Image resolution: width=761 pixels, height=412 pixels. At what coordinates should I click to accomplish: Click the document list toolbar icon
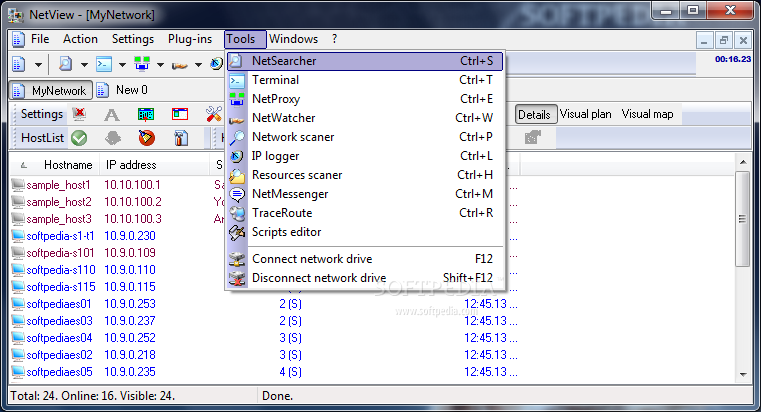pos(18,64)
